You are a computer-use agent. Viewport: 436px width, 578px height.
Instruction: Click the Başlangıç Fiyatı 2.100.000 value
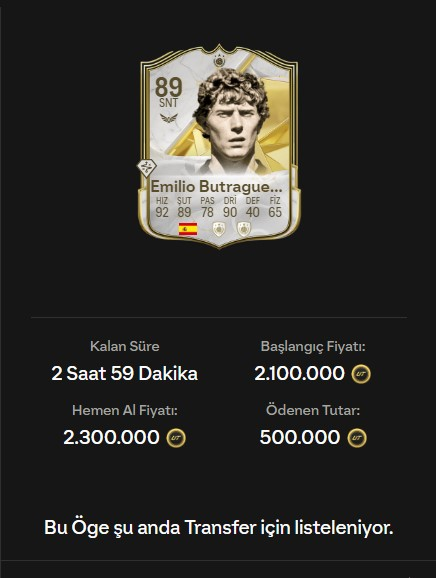click(x=299, y=373)
